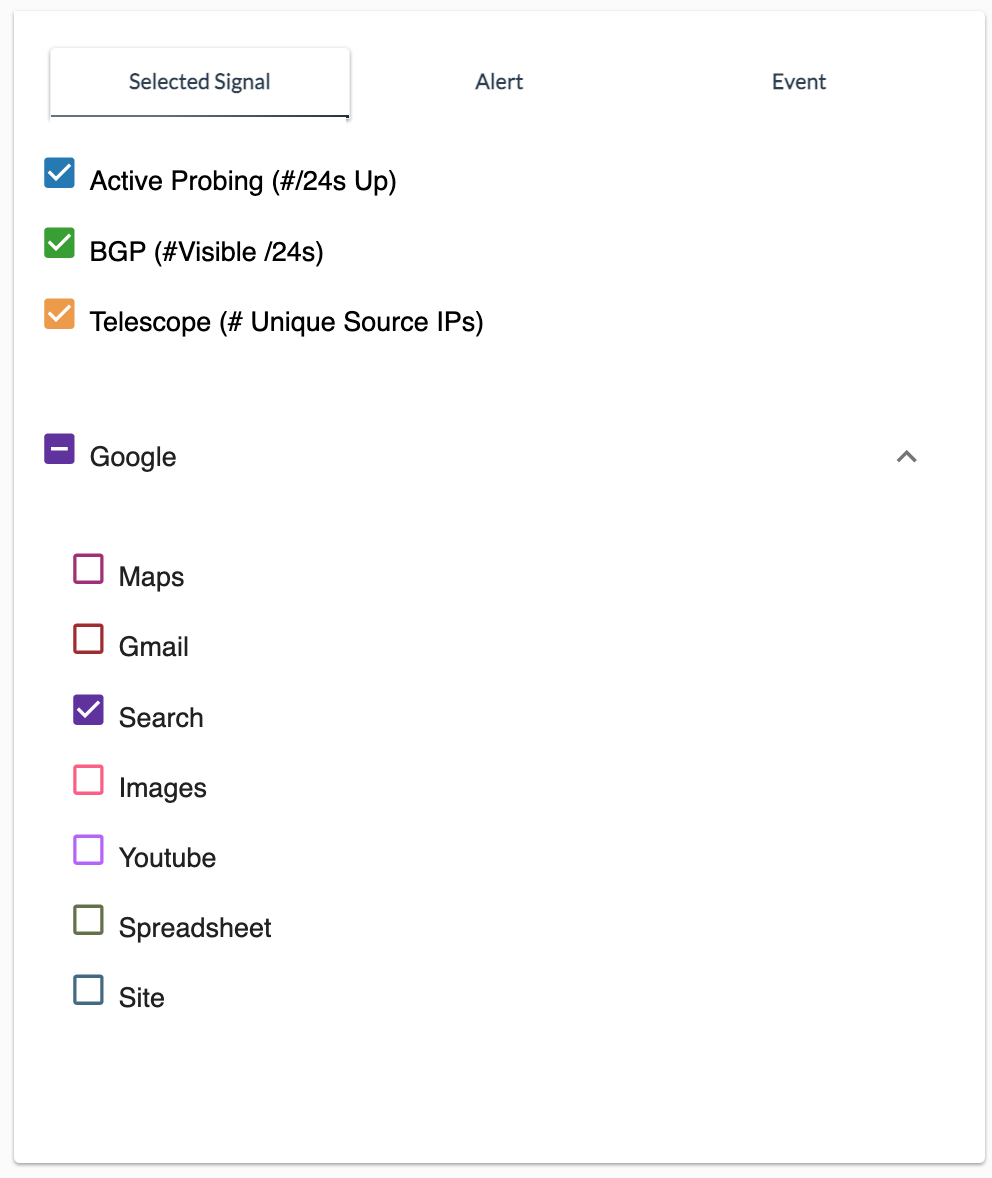Click the Google group label
The height and width of the screenshot is (1178, 992).
click(x=133, y=457)
